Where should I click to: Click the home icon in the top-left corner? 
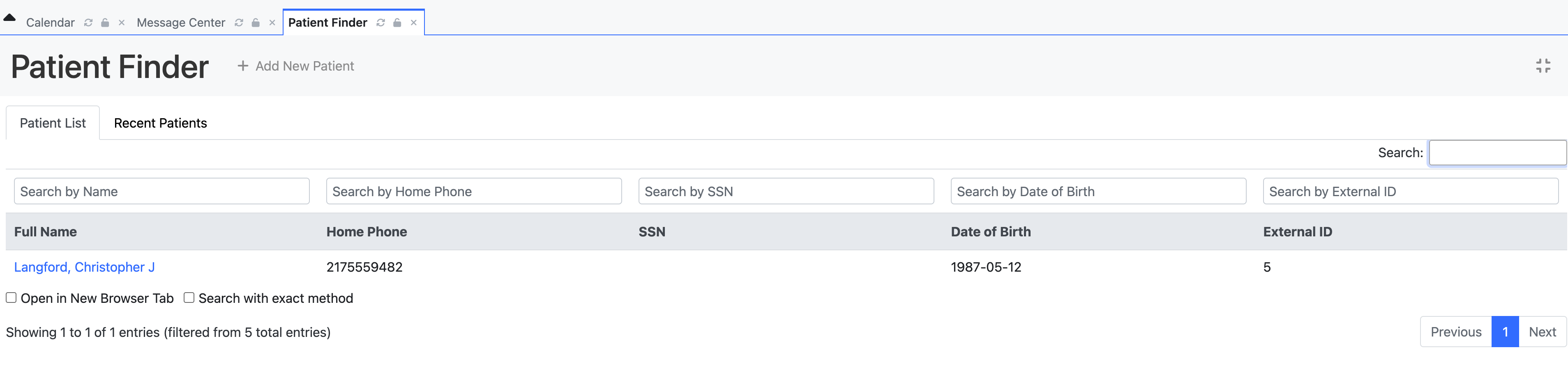[x=9, y=18]
